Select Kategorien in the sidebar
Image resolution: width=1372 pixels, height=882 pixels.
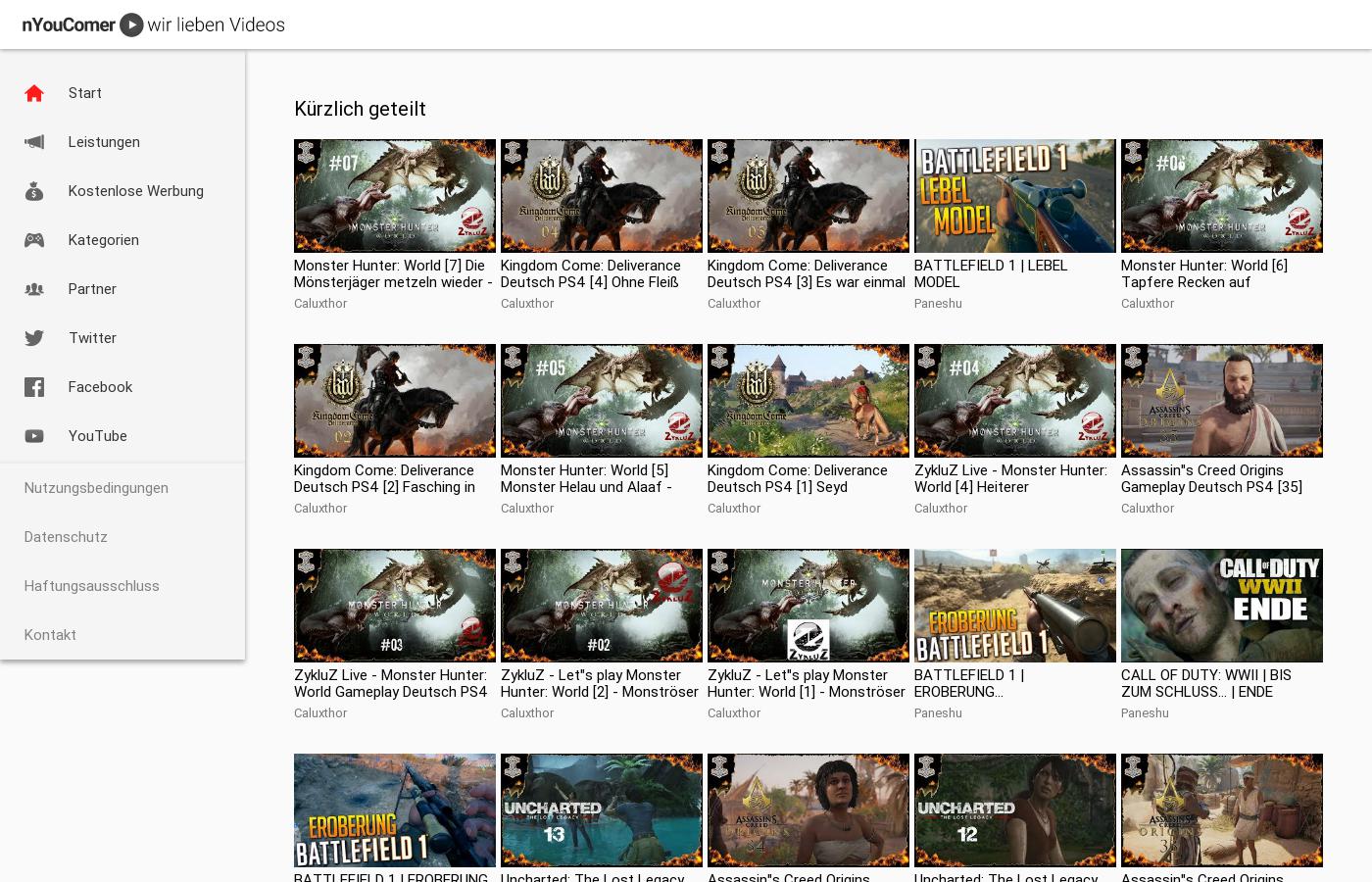[x=122, y=240]
